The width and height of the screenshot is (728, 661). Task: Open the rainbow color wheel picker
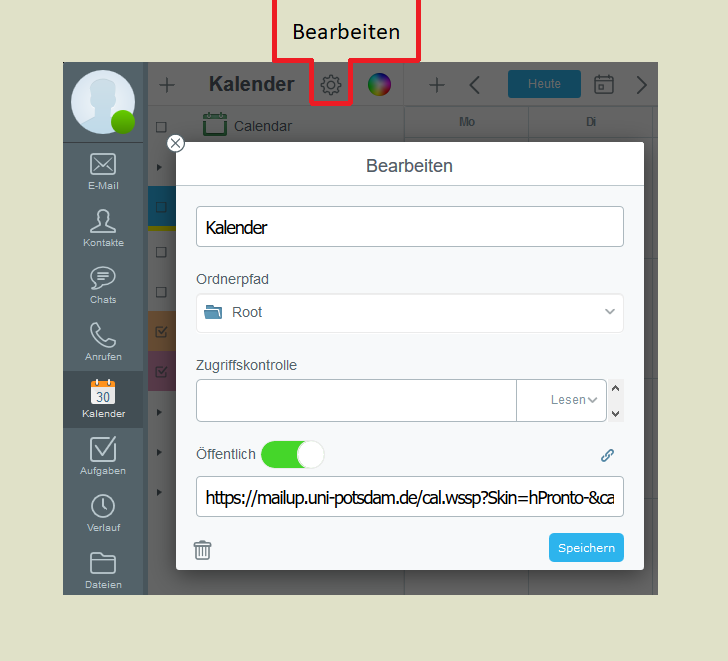click(379, 84)
